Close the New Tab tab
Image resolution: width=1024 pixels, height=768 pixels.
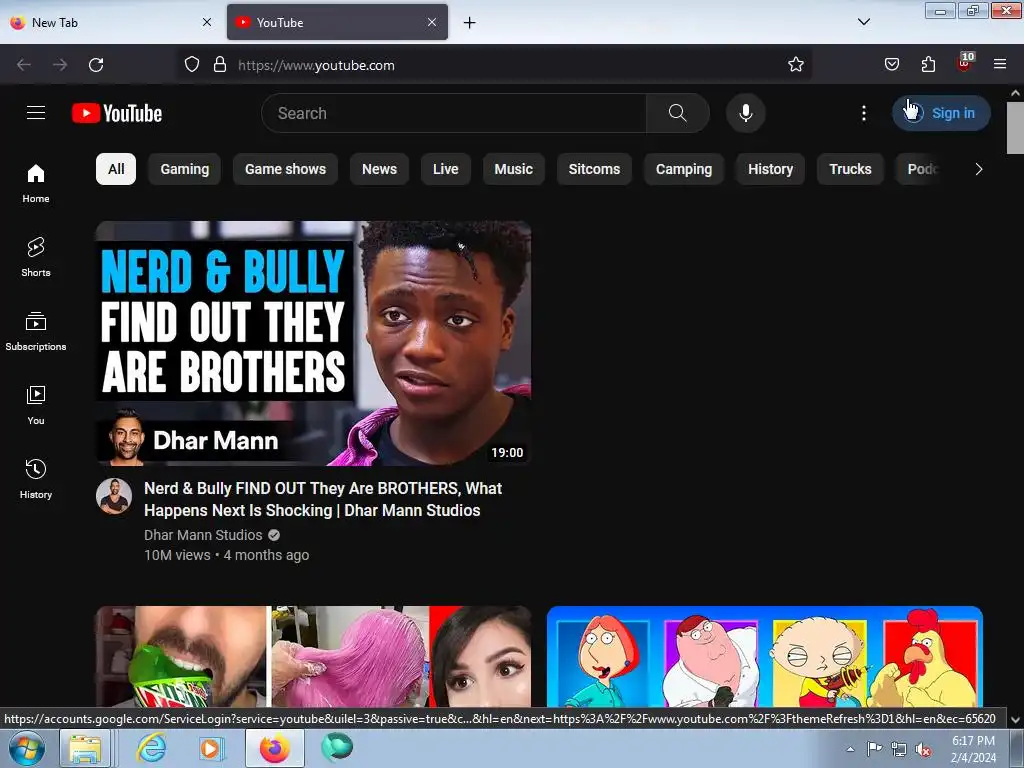pyautogui.click(x=206, y=23)
